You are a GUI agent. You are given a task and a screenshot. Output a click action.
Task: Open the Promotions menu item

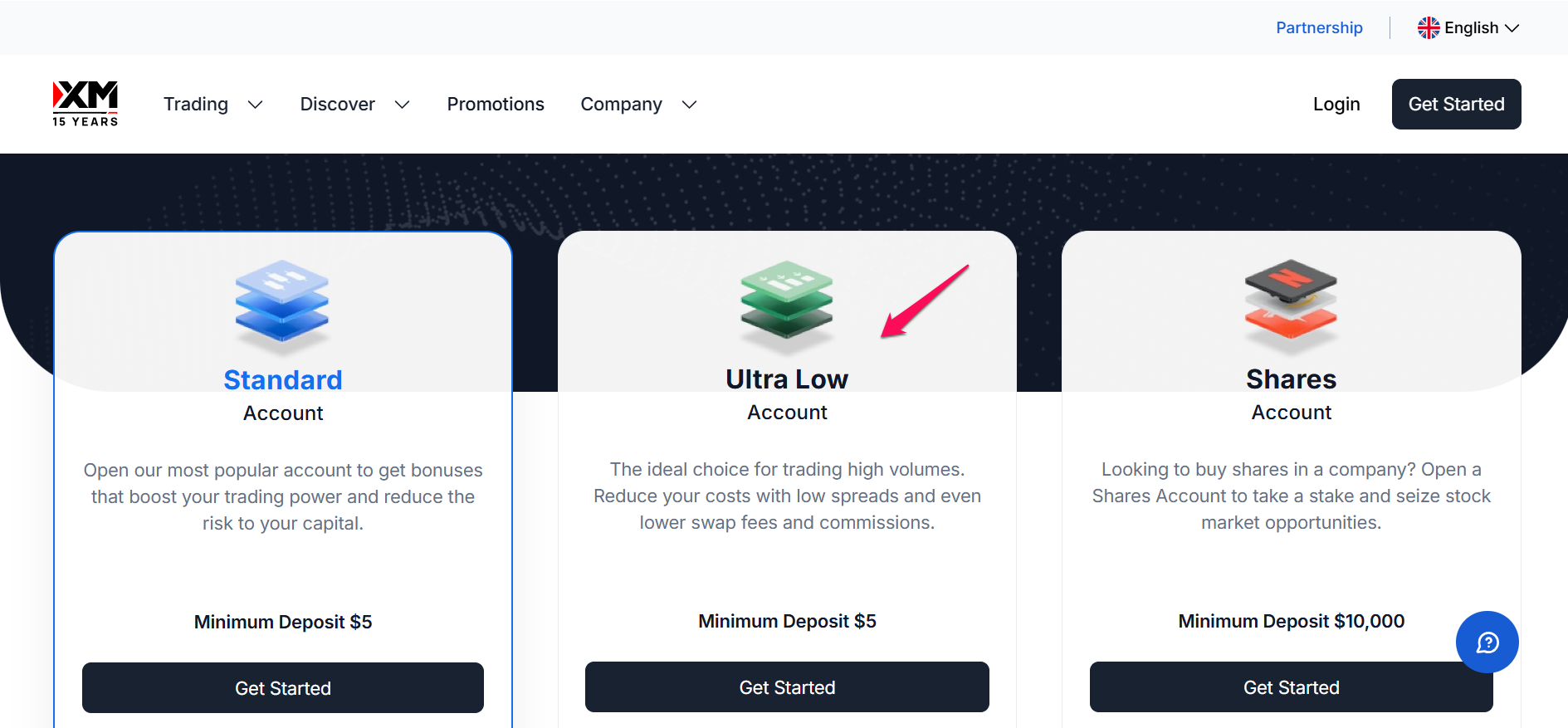[x=496, y=104]
